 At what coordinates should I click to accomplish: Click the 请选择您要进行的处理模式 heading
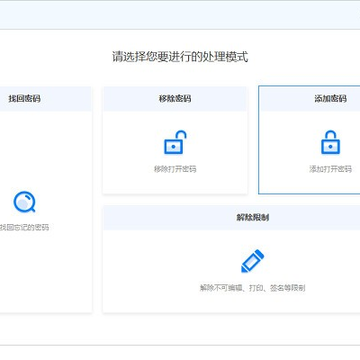coord(180,57)
